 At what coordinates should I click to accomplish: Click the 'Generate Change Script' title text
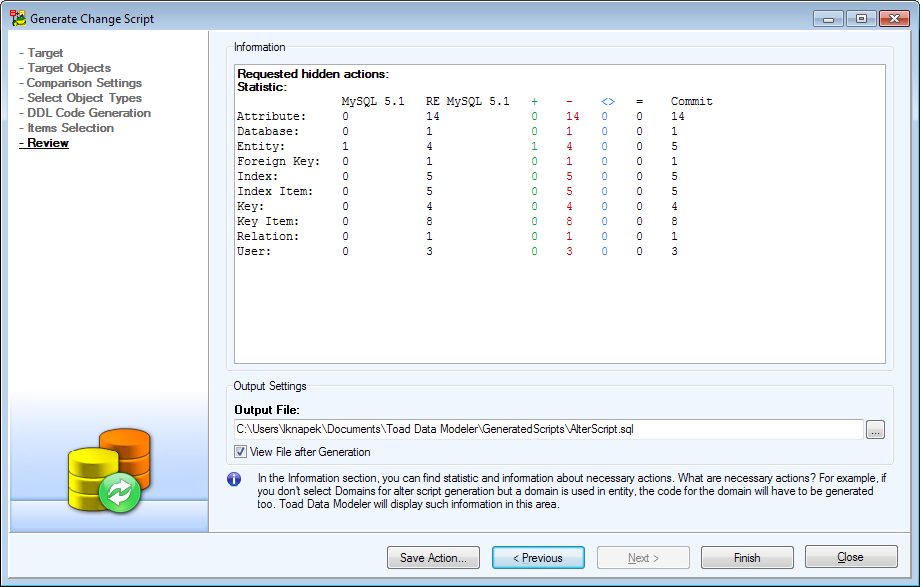tap(92, 19)
